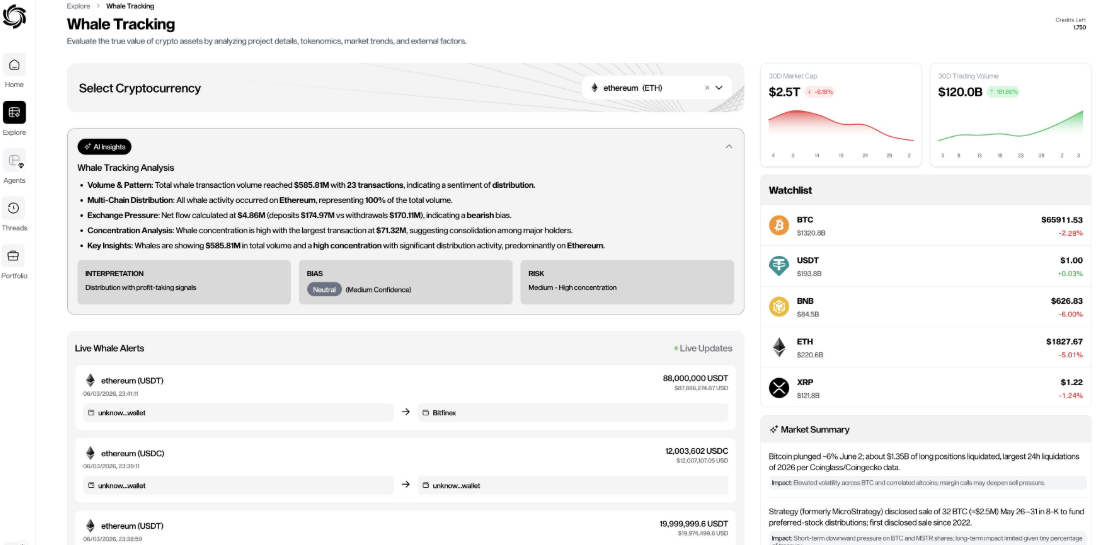The image size is (1119, 545).
Task: Click the sender unknown wallet in the 88,000,000 USDT alert
Action: coord(238,412)
